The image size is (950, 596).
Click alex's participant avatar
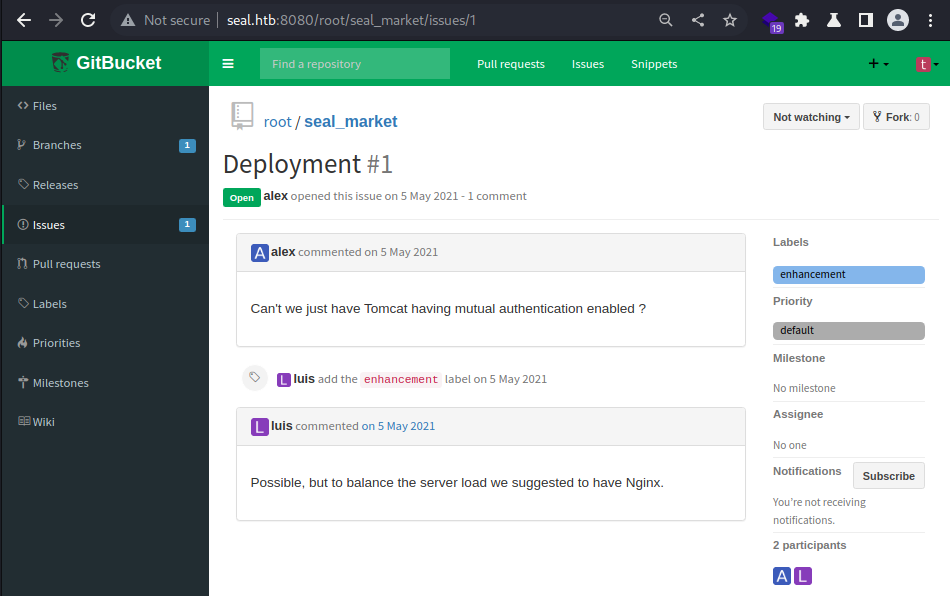[x=782, y=576]
